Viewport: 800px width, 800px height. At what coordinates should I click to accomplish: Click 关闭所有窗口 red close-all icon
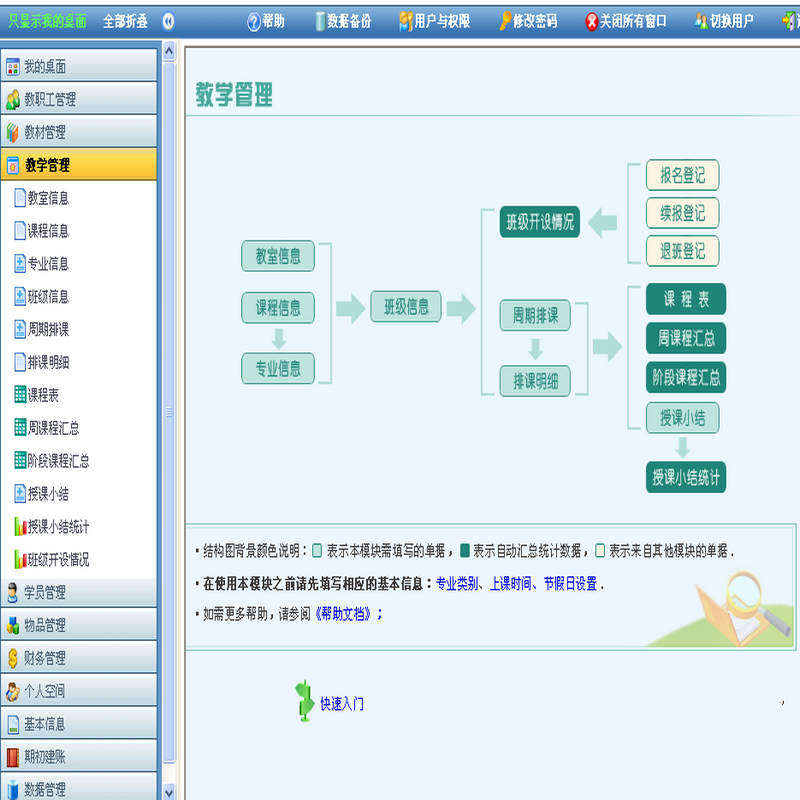click(591, 21)
